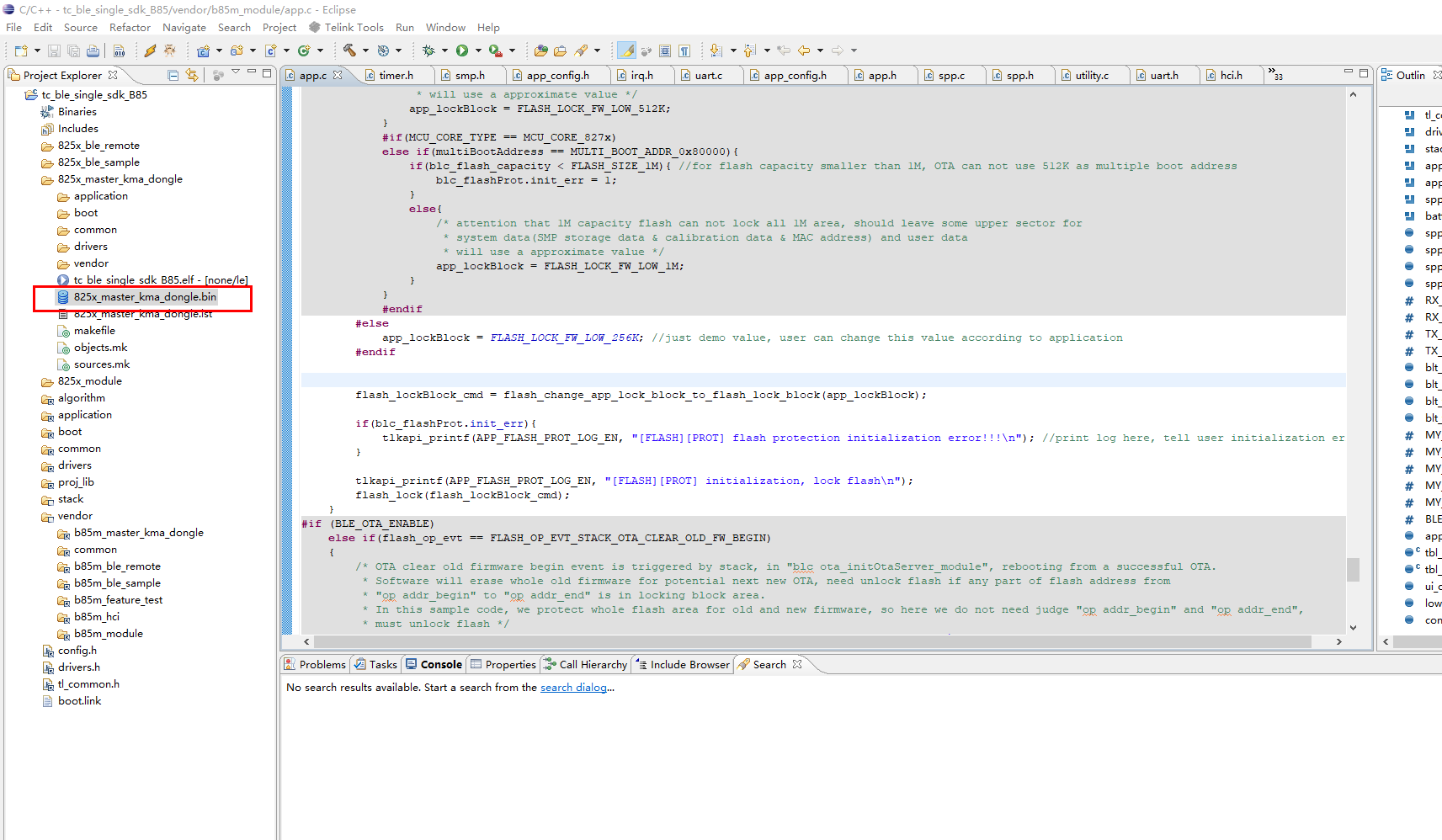The image size is (1442, 840).
Task: Toggle Link with Editor in Project Explorer
Action: pyautogui.click(x=192, y=75)
